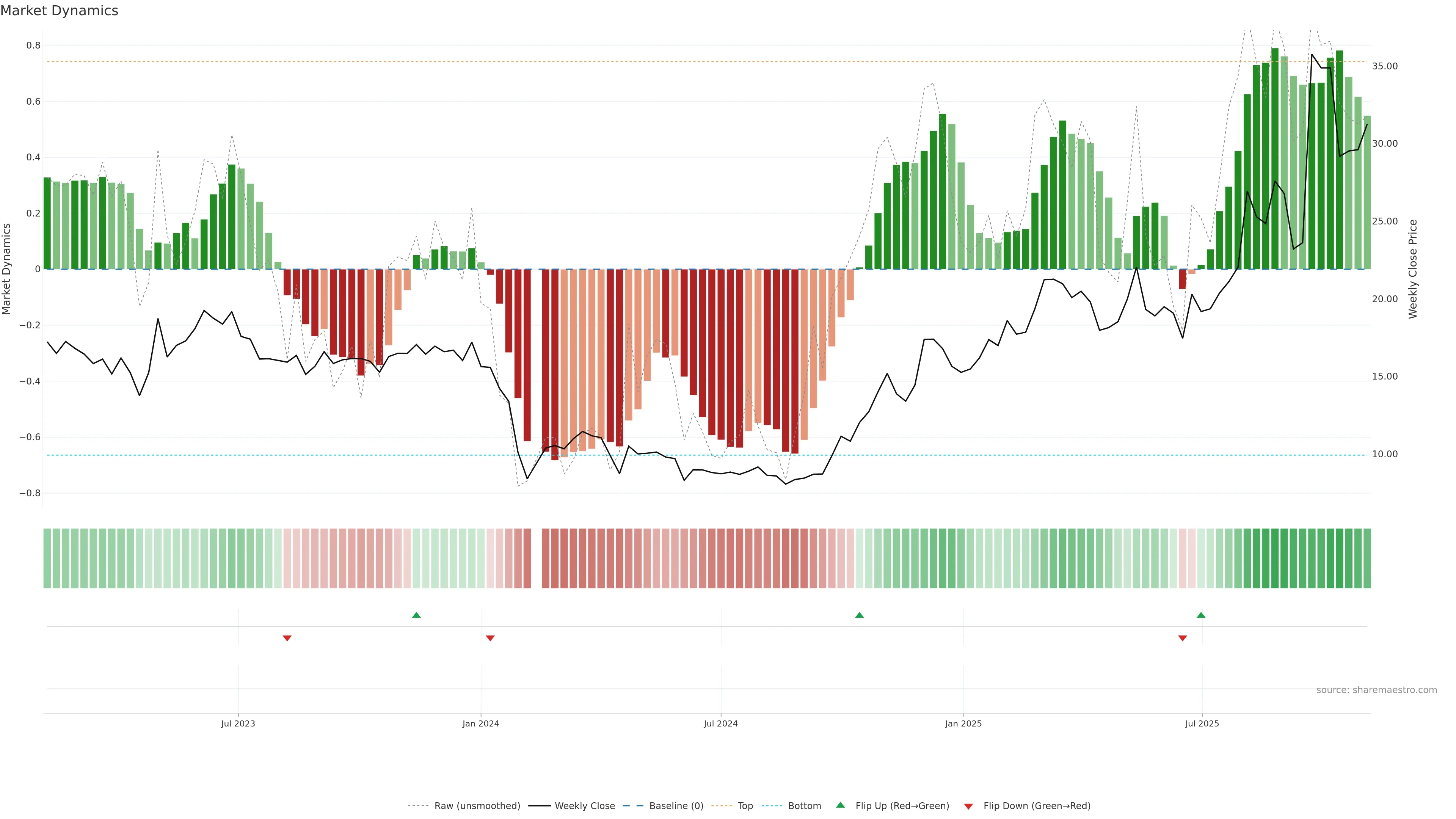
Task: Toggle the Bottom legend entry
Action: pos(804,806)
